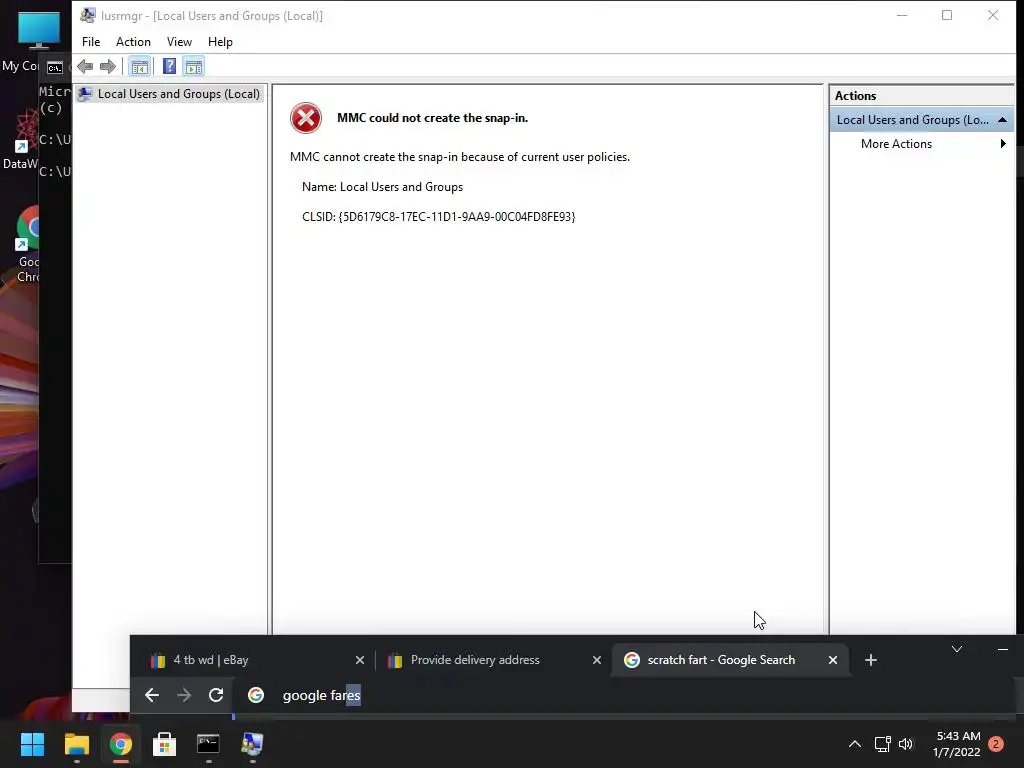Open the Action menu
The width and height of the screenshot is (1024, 768).
coord(133,42)
